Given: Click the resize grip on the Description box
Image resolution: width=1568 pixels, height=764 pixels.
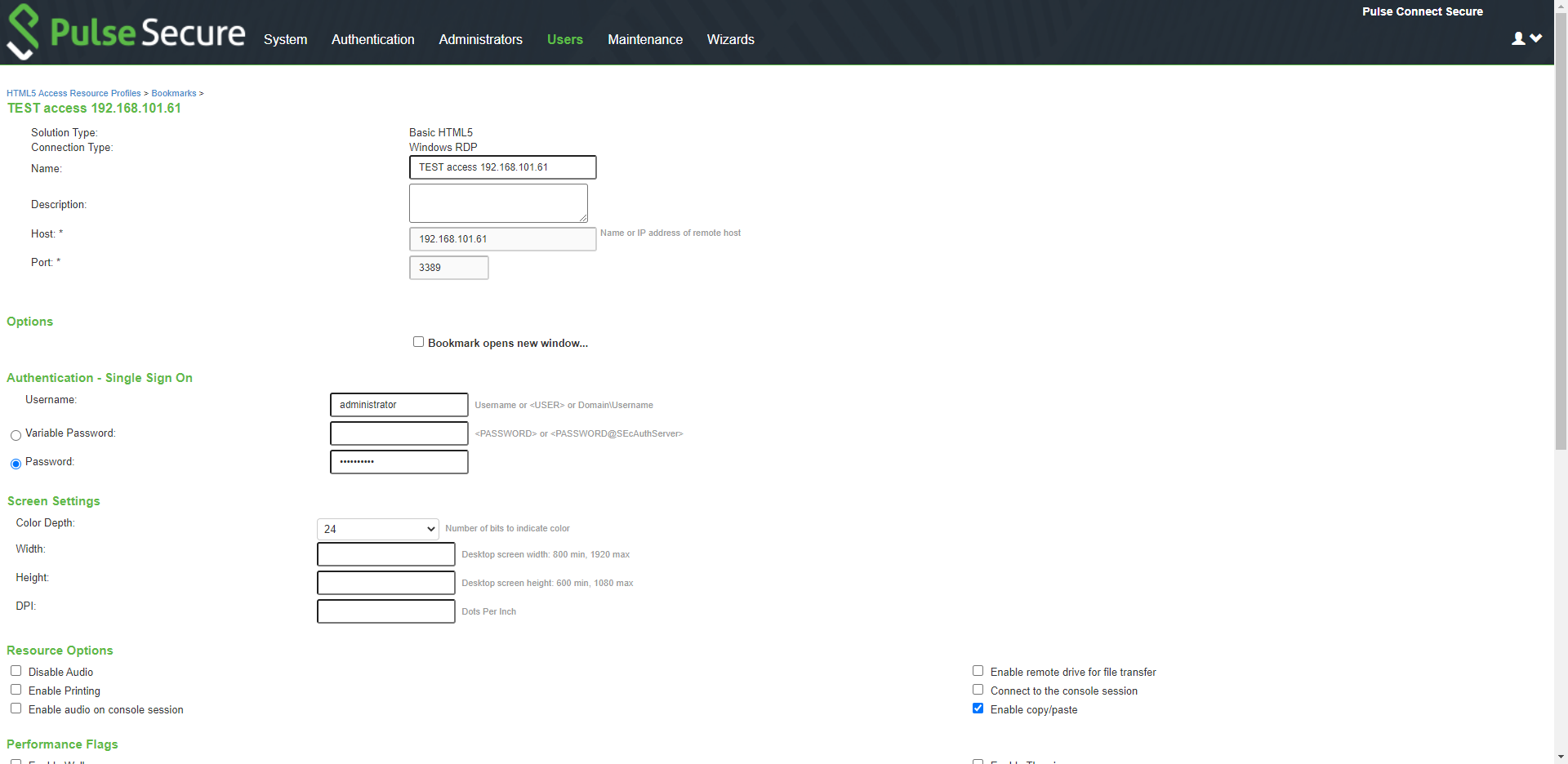Looking at the screenshot, I should pos(583,218).
